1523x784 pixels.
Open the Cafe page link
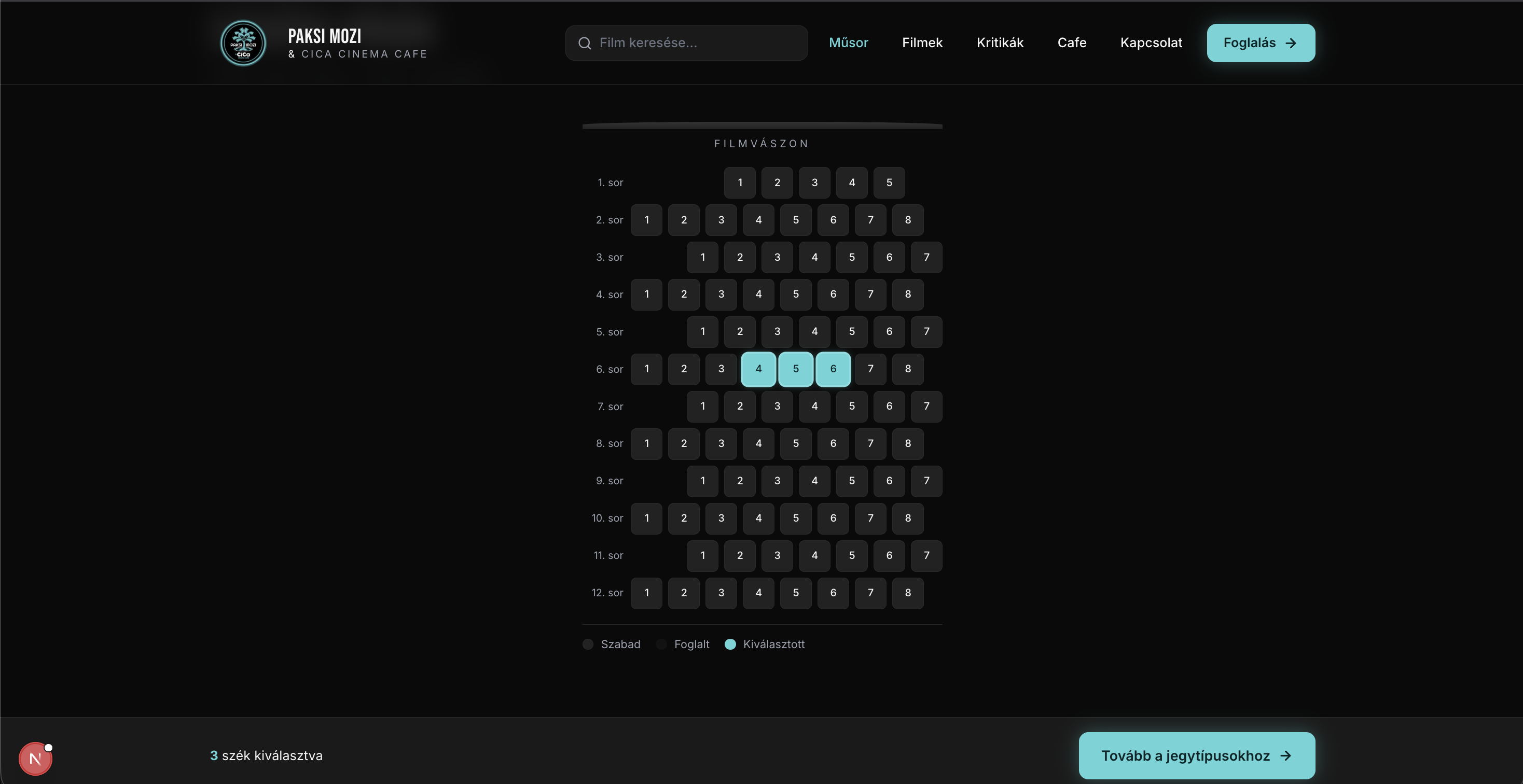tap(1071, 43)
